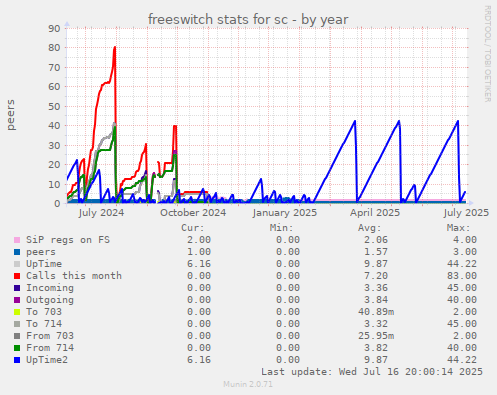The width and height of the screenshot is (497, 395).
Task: Click the 'July 2024' x-axis label
Action: click(101, 213)
